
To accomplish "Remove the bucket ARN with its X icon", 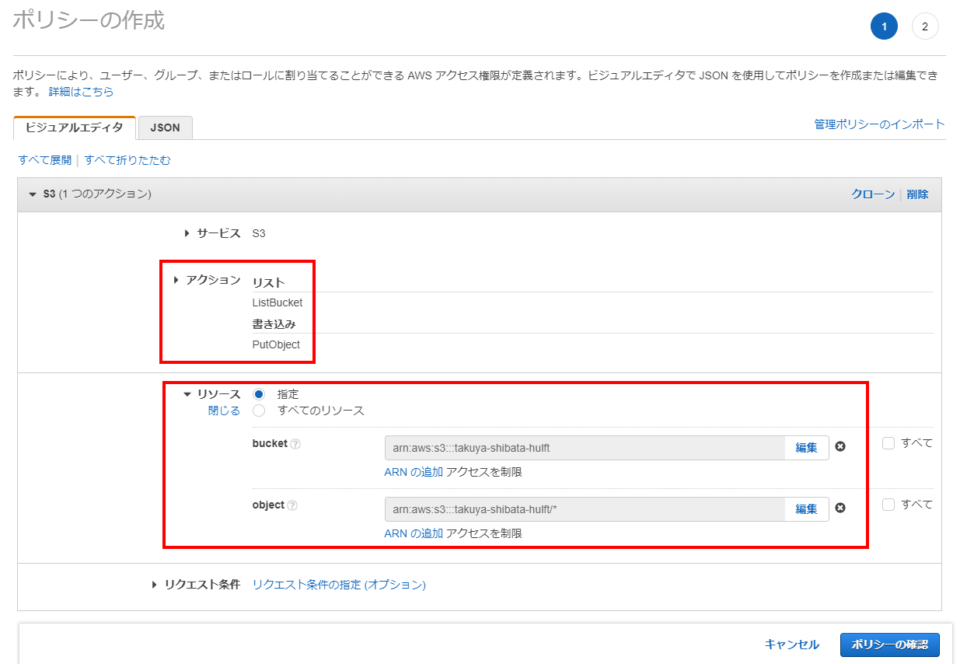I will click(x=841, y=447).
